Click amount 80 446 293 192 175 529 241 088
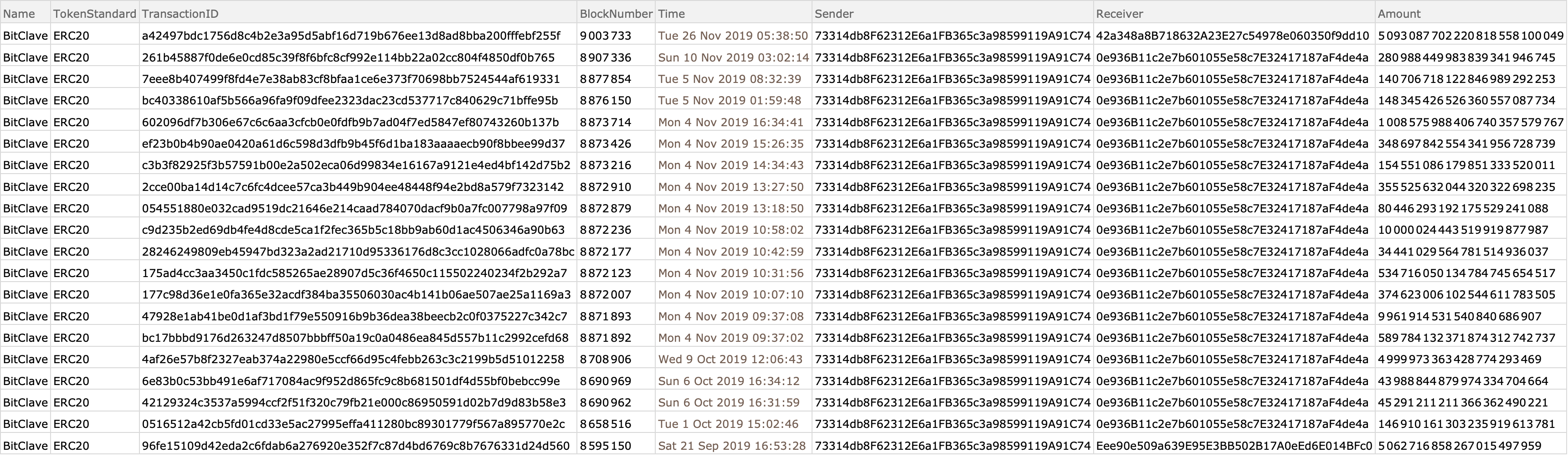The image size is (1568, 468). tap(1463, 208)
